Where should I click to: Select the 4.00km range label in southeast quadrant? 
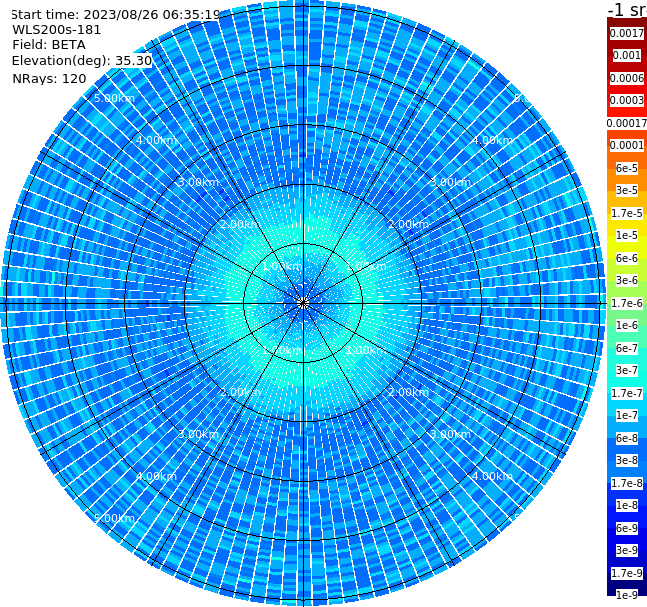[492, 476]
